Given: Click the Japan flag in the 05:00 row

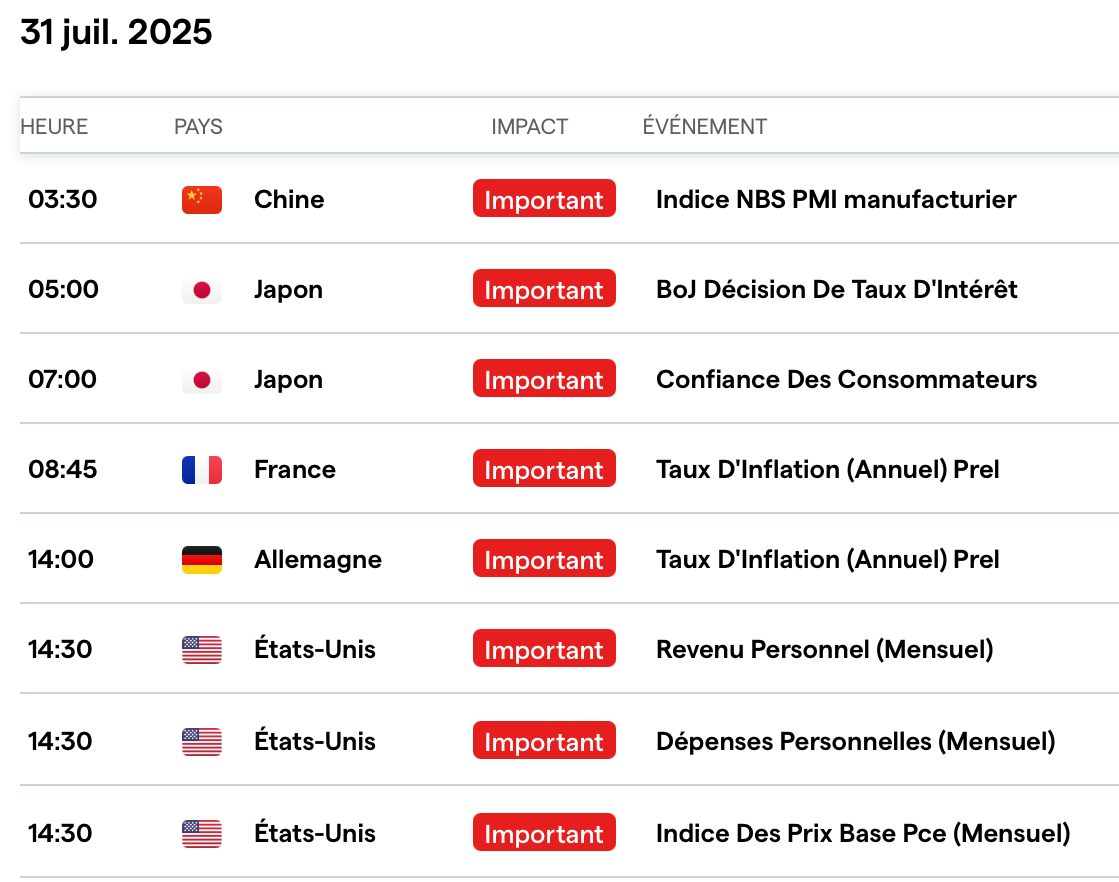Looking at the screenshot, I should (x=202, y=290).
